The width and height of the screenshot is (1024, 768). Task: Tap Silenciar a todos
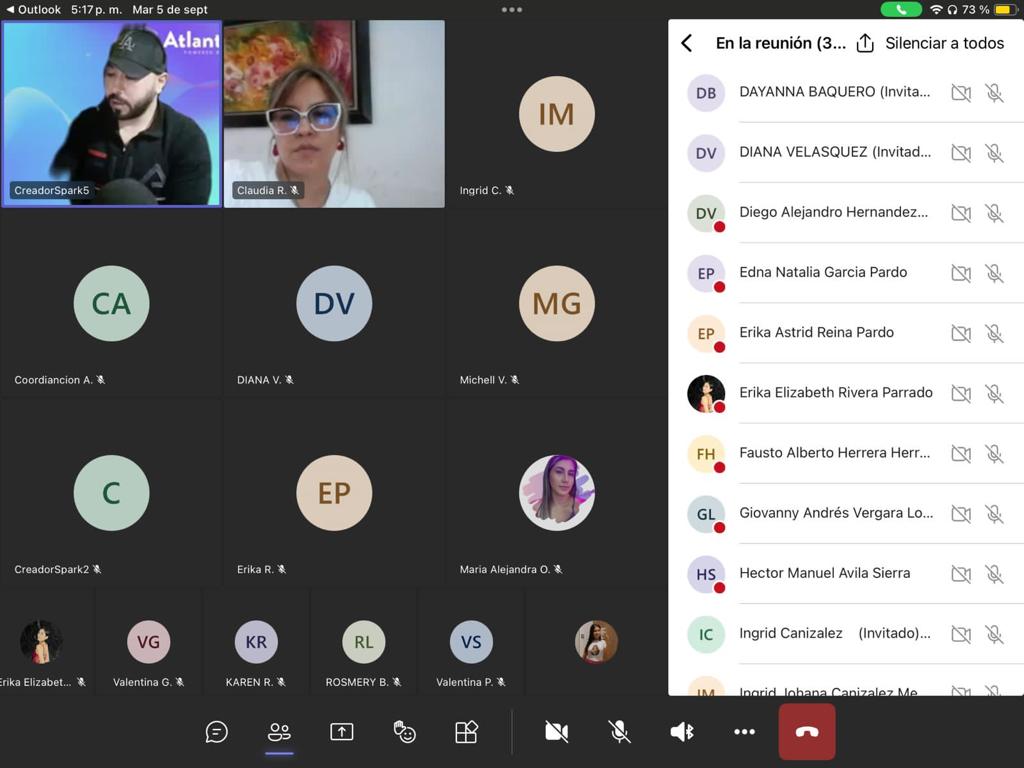pyautogui.click(x=944, y=43)
